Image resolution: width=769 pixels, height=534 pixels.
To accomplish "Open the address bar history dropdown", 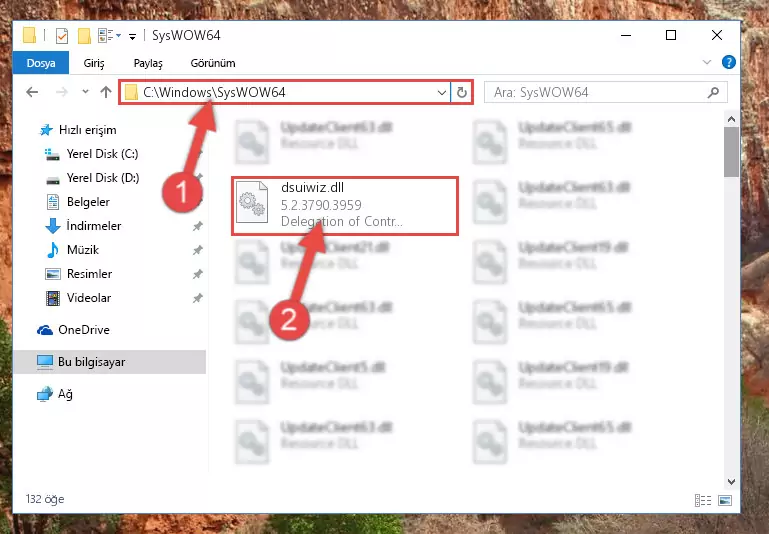I will pos(441,92).
